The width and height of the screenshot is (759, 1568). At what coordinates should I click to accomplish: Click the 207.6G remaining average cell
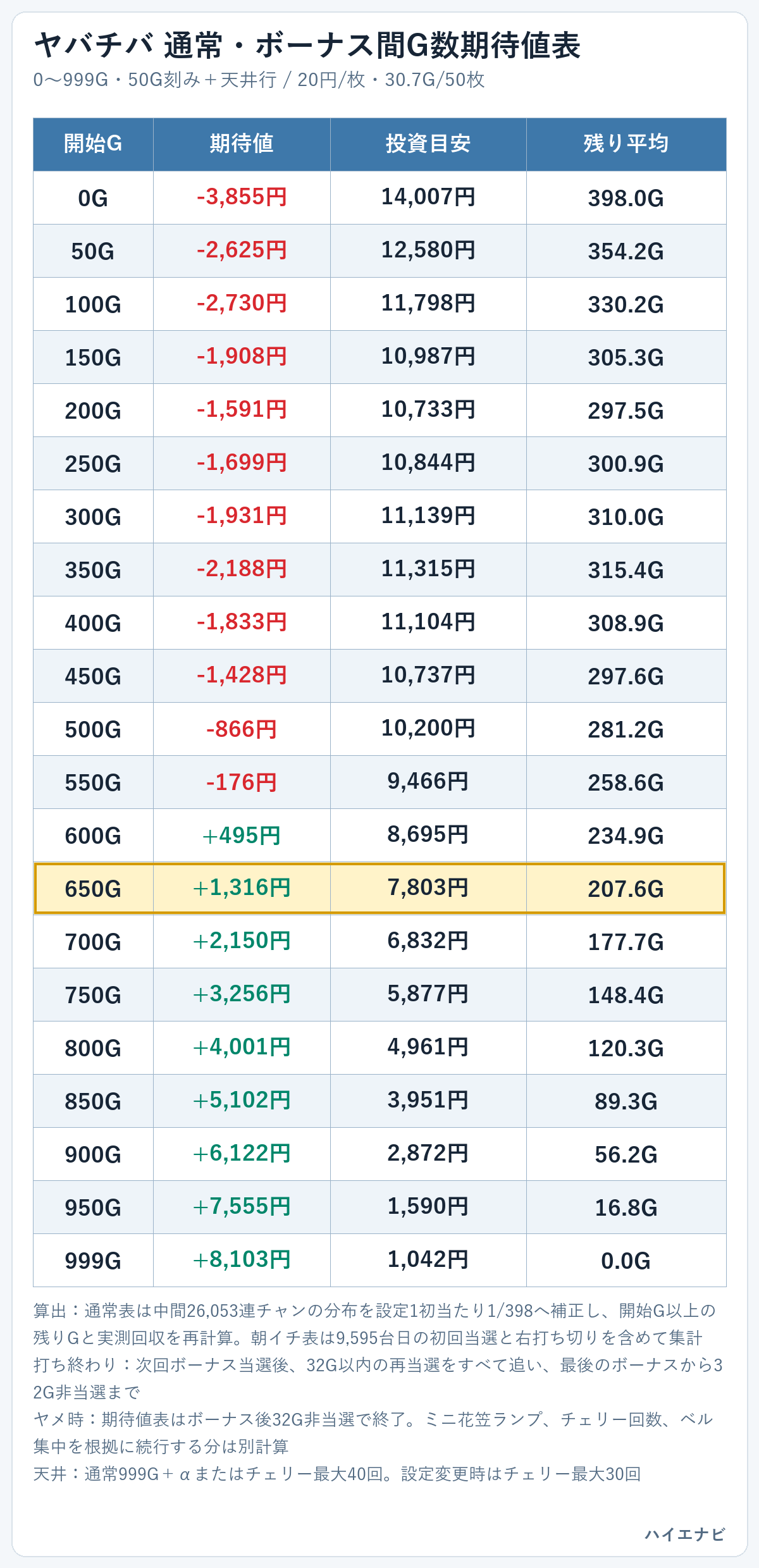coord(626,889)
